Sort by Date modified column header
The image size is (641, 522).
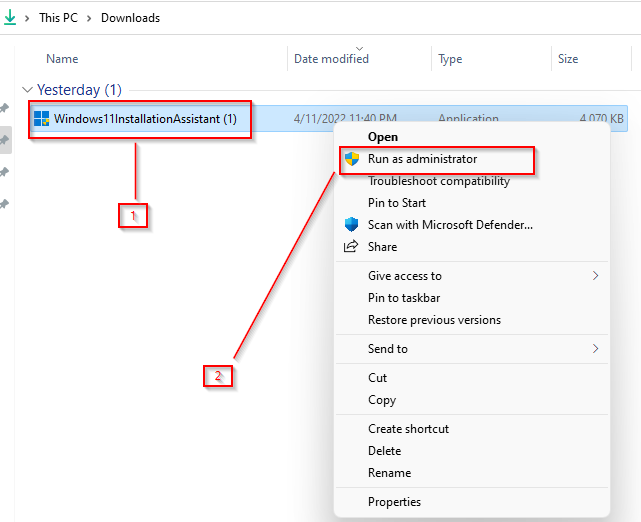click(331, 59)
